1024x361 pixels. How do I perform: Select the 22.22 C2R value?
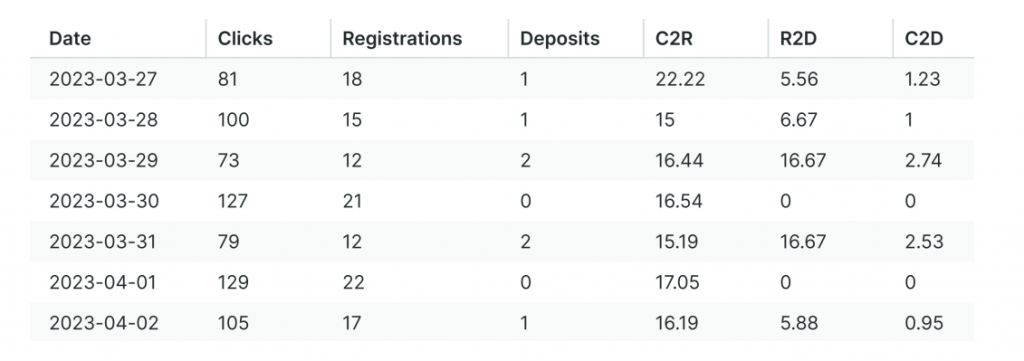(x=680, y=79)
